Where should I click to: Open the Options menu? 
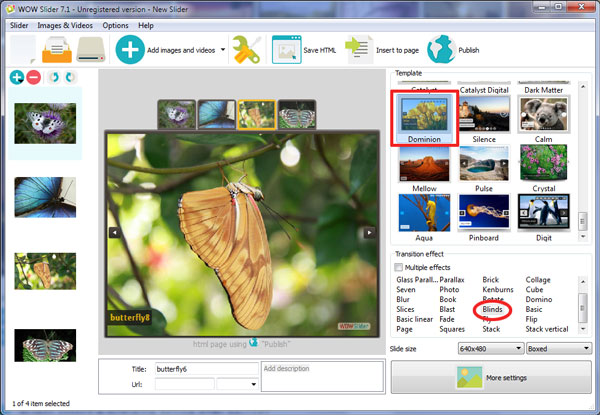[x=115, y=26]
